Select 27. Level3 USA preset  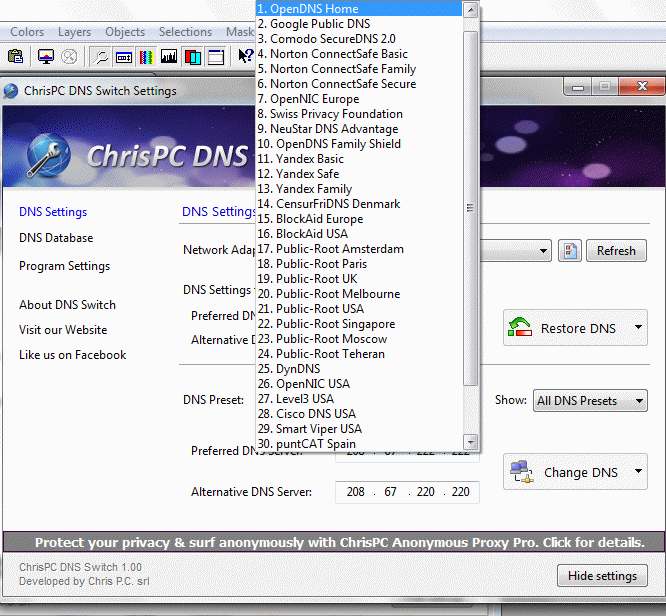[359, 399]
